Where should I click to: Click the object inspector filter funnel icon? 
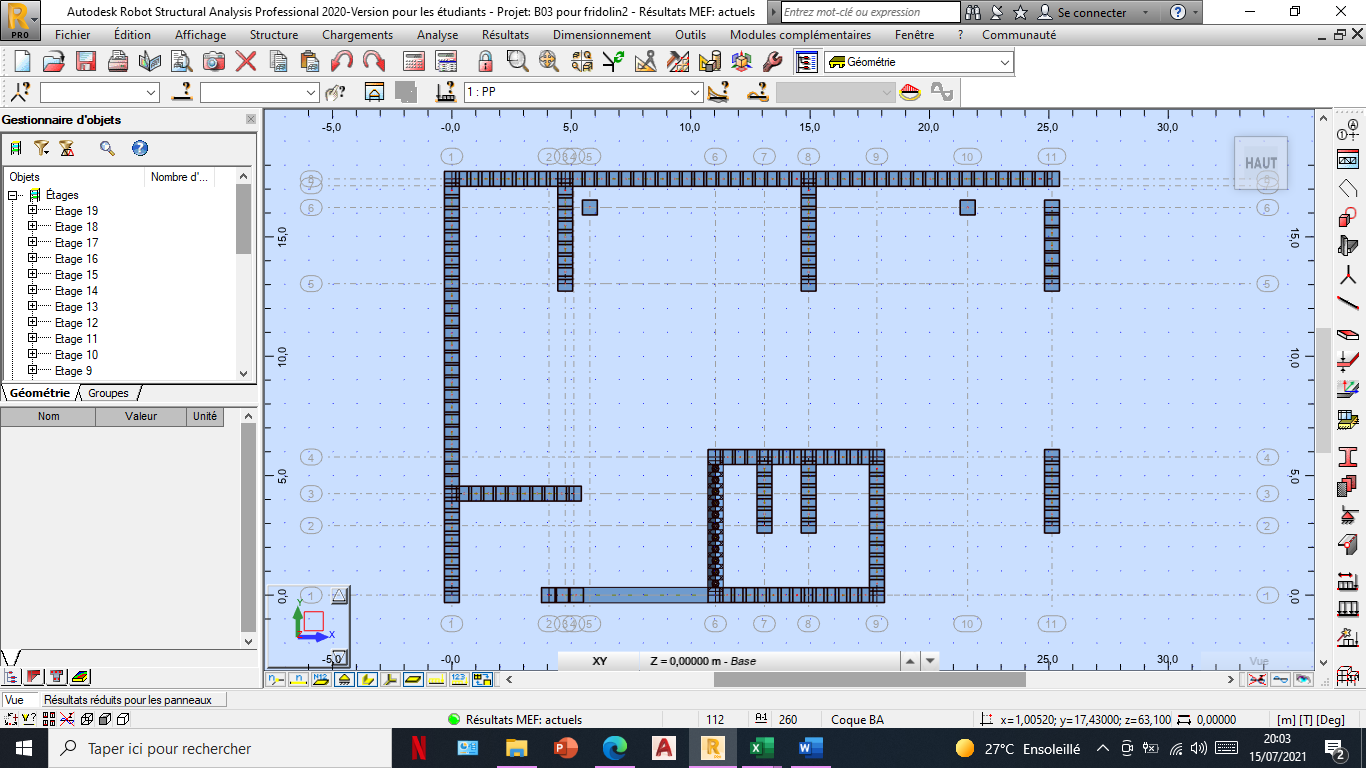pyautogui.click(x=41, y=148)
